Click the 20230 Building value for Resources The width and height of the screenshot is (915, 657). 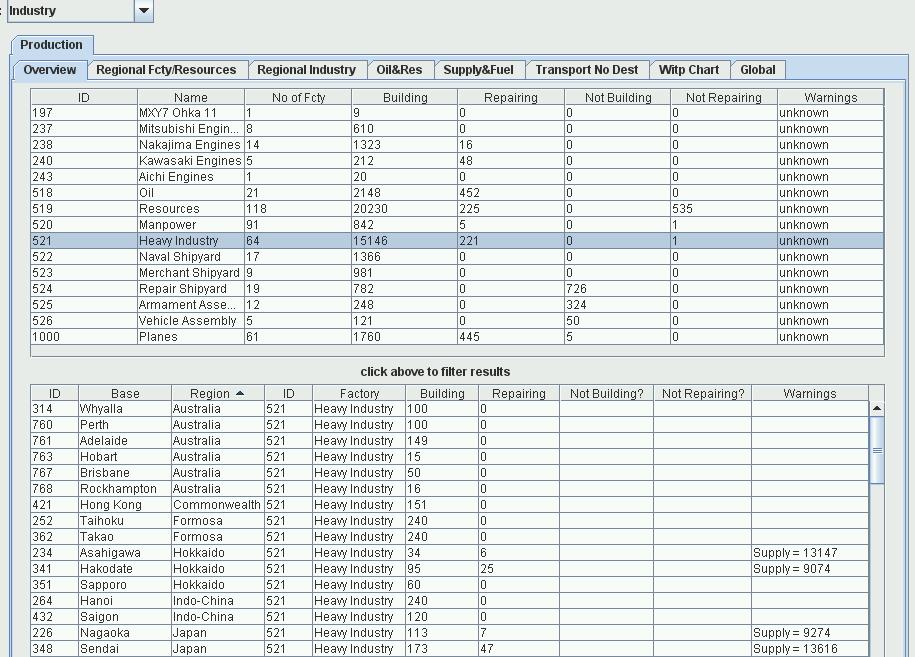[404, 209]
